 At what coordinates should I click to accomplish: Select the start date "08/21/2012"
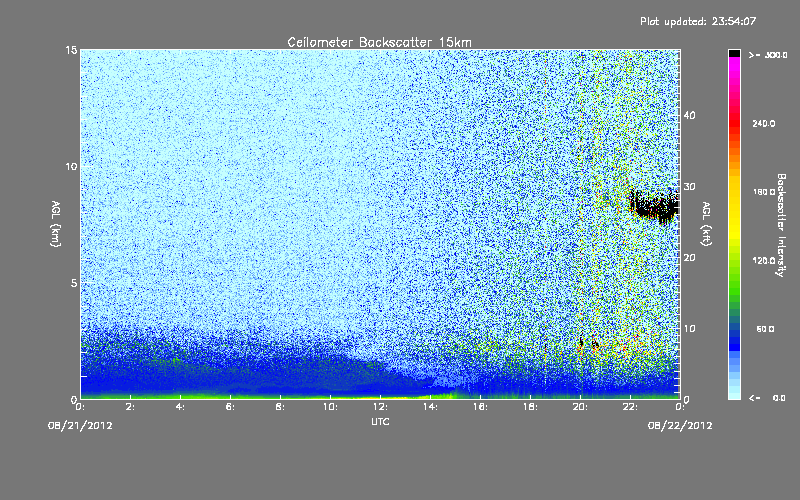point(80,425)
